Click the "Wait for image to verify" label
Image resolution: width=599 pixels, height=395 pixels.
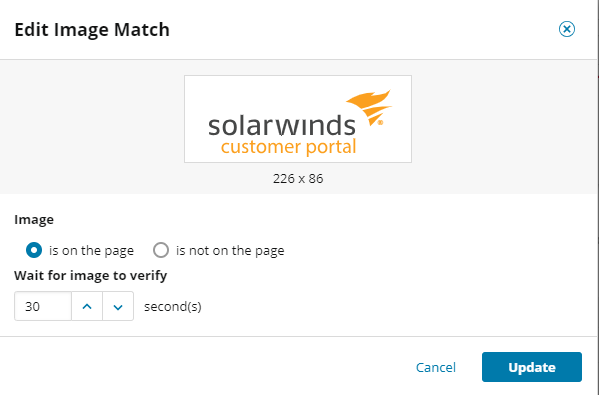coord(91,276)
